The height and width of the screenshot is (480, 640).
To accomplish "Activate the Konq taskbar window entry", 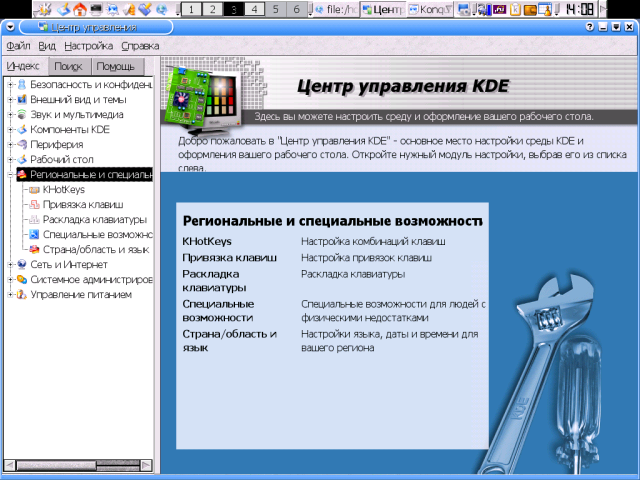I will pos(431,9).
